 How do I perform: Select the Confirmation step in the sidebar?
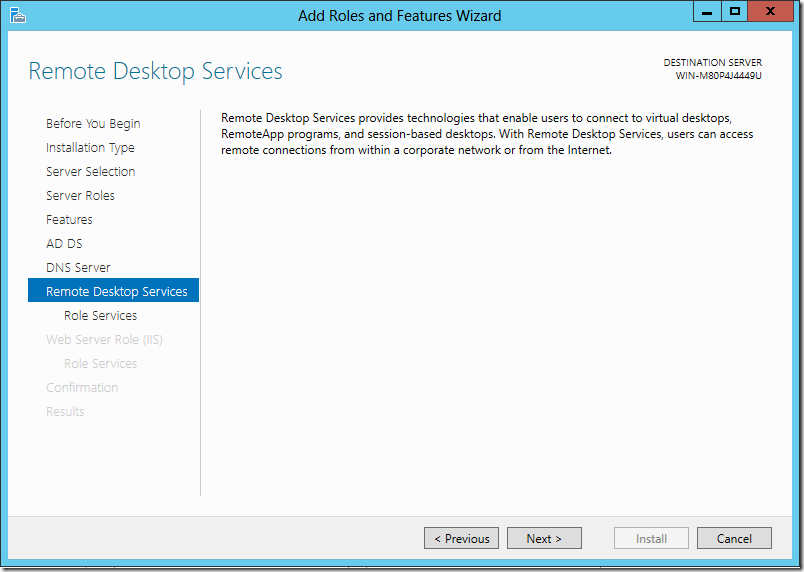click(x=82, y=387)
